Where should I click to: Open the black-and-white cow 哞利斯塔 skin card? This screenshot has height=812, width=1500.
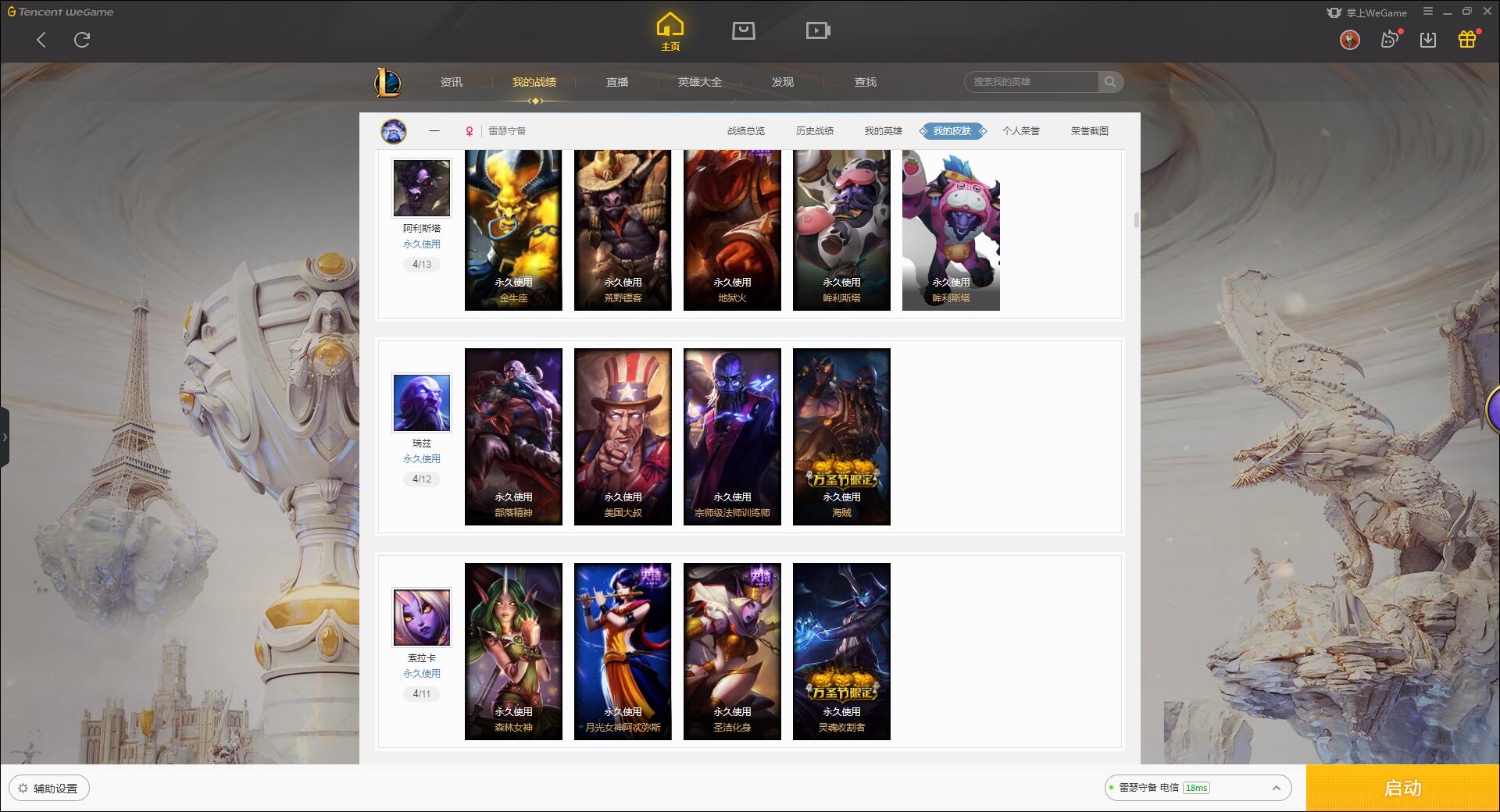point(841,230)
